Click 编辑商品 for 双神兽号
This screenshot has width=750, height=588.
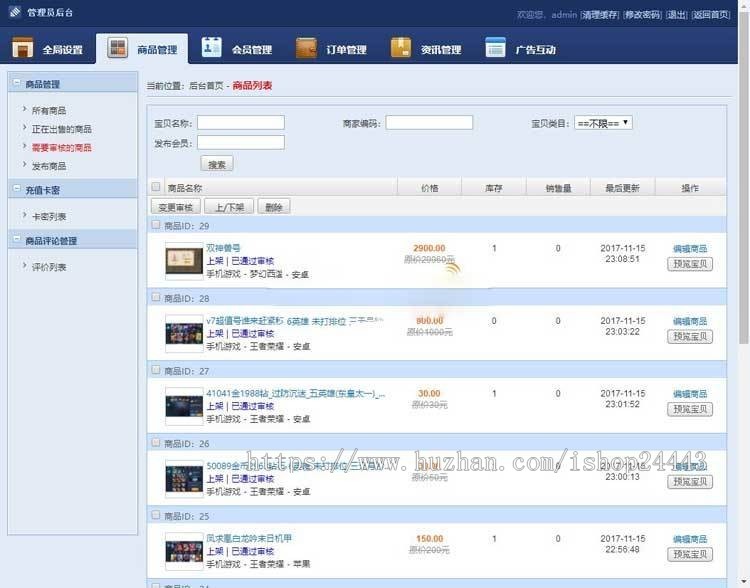690,249
